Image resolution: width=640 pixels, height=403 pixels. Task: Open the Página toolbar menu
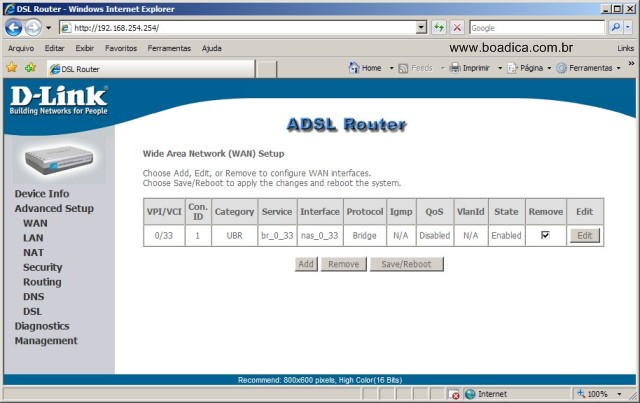click(x=529, y=68)
